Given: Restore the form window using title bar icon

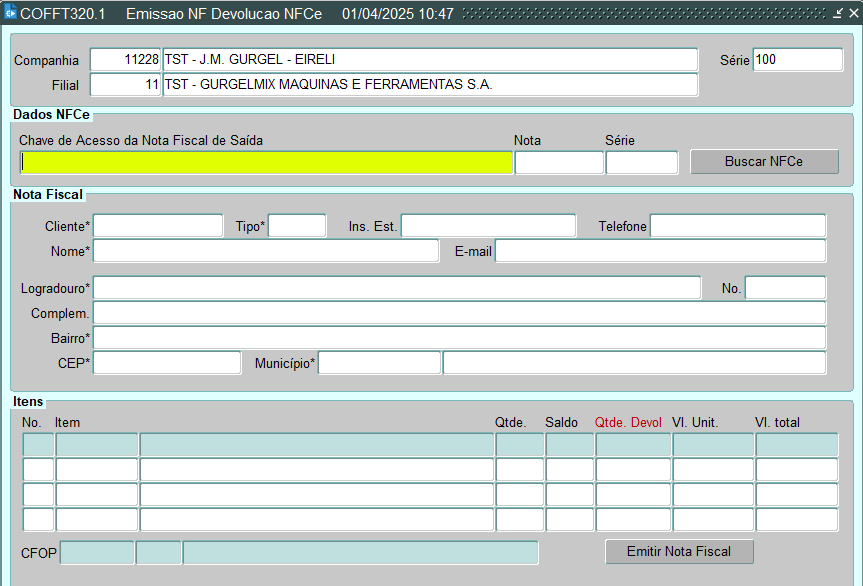Looking at the screenshot, I should point(838,14).
